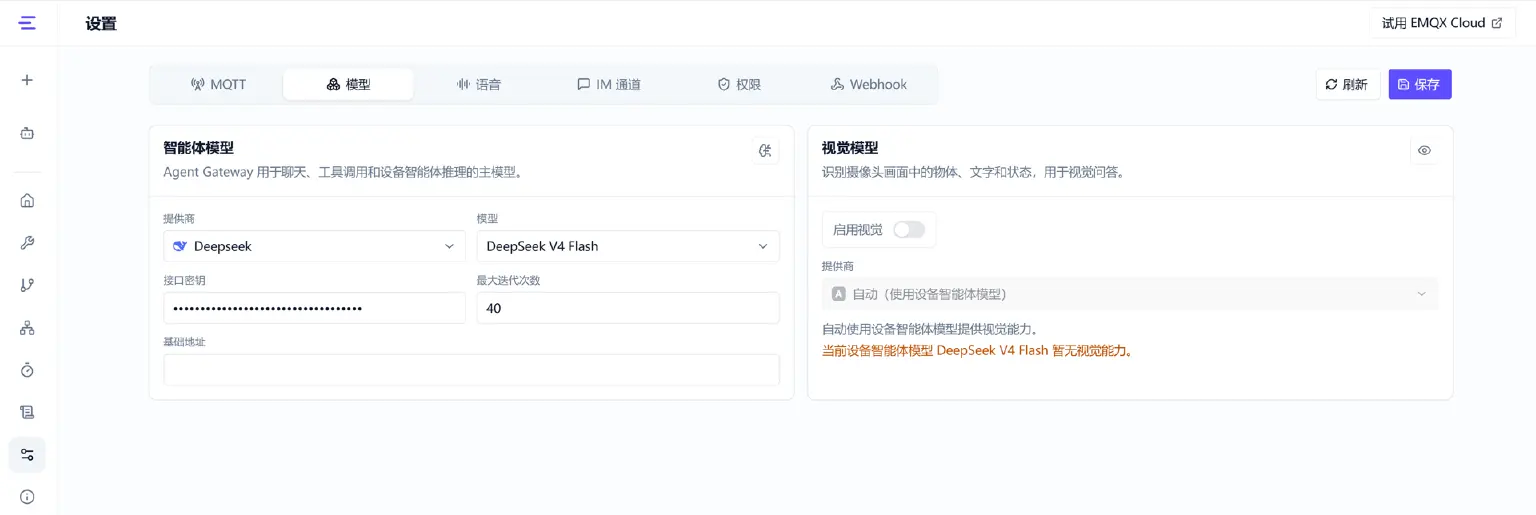Open the git branch sidebar icon
Screen dimensions: 1536x515
[x=27, y=285]
